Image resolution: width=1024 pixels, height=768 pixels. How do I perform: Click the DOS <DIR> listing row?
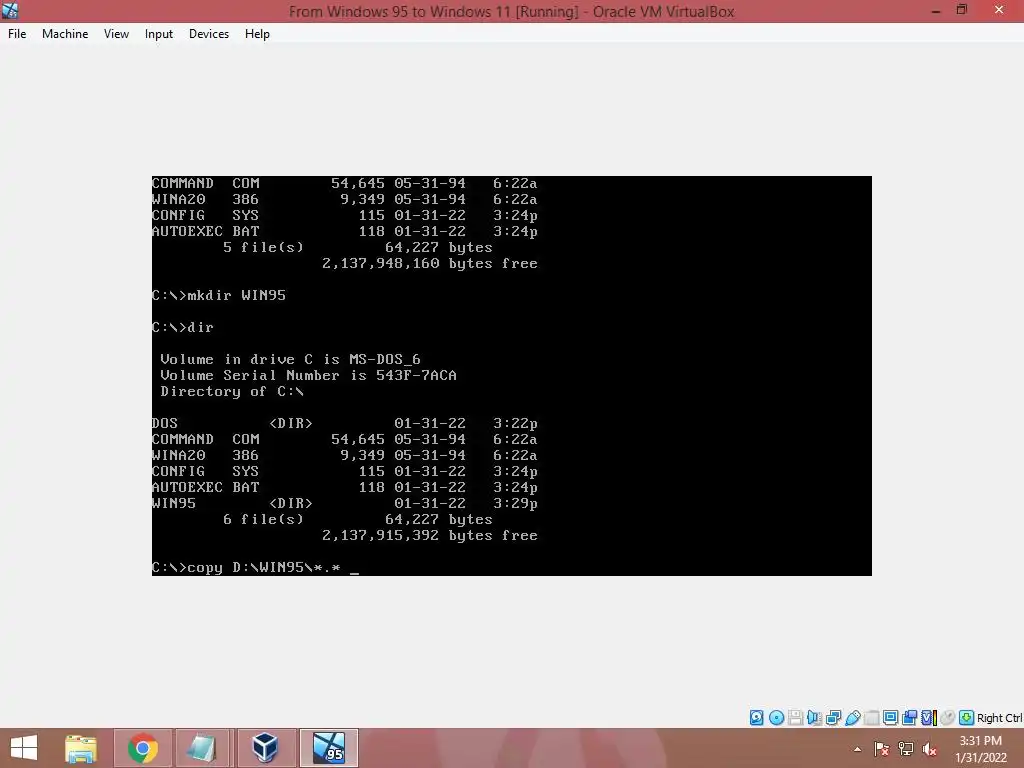tap(345, 423)
